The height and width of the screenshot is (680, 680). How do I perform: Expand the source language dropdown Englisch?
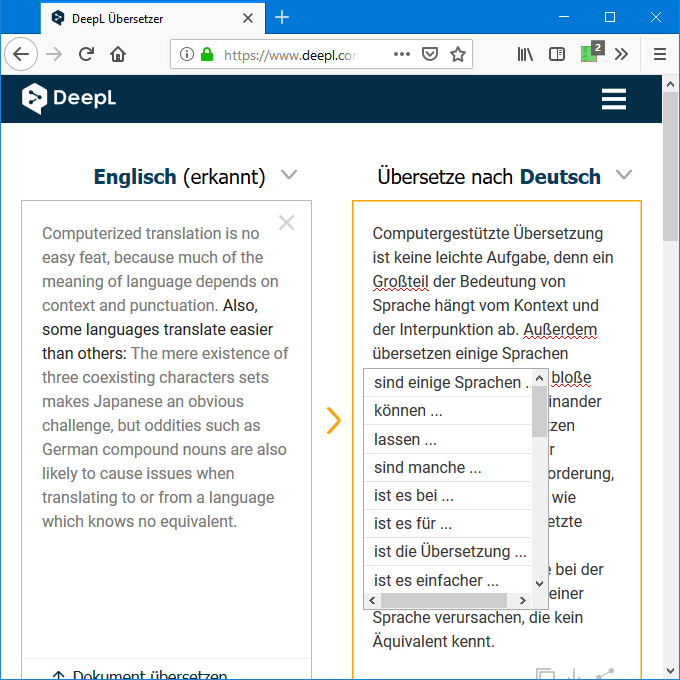pyautogui.click(x=289, y=175)
